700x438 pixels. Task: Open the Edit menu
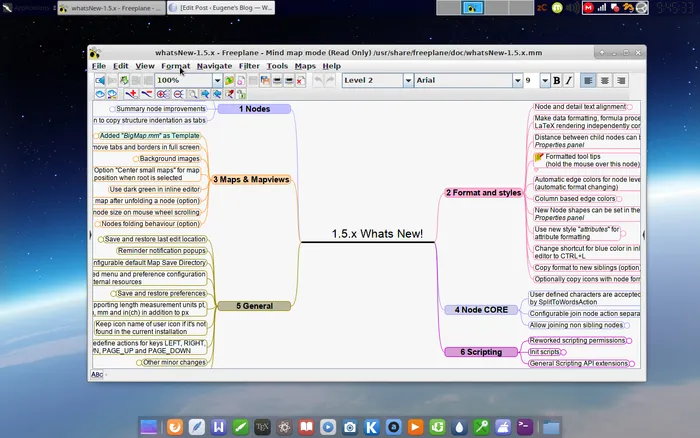pos(121,66)
